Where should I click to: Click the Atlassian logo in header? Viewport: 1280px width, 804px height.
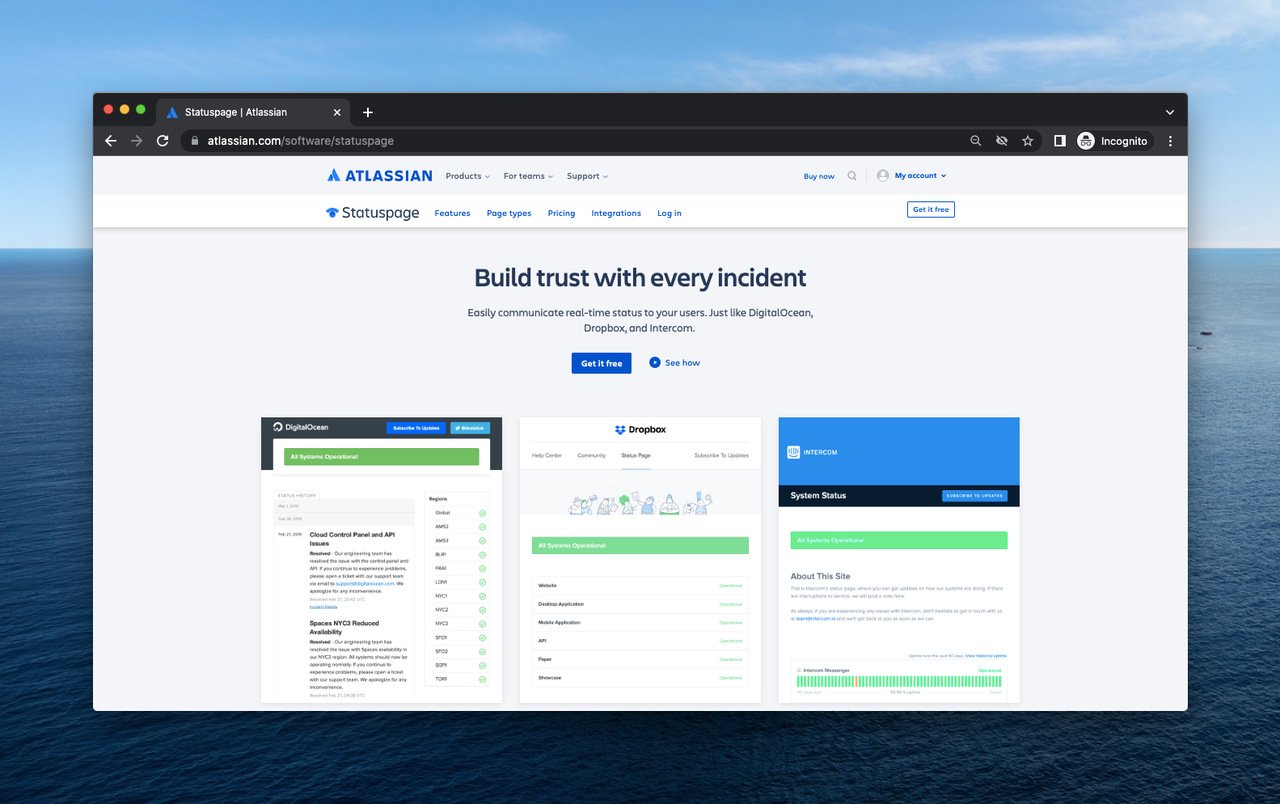point(379,176)
